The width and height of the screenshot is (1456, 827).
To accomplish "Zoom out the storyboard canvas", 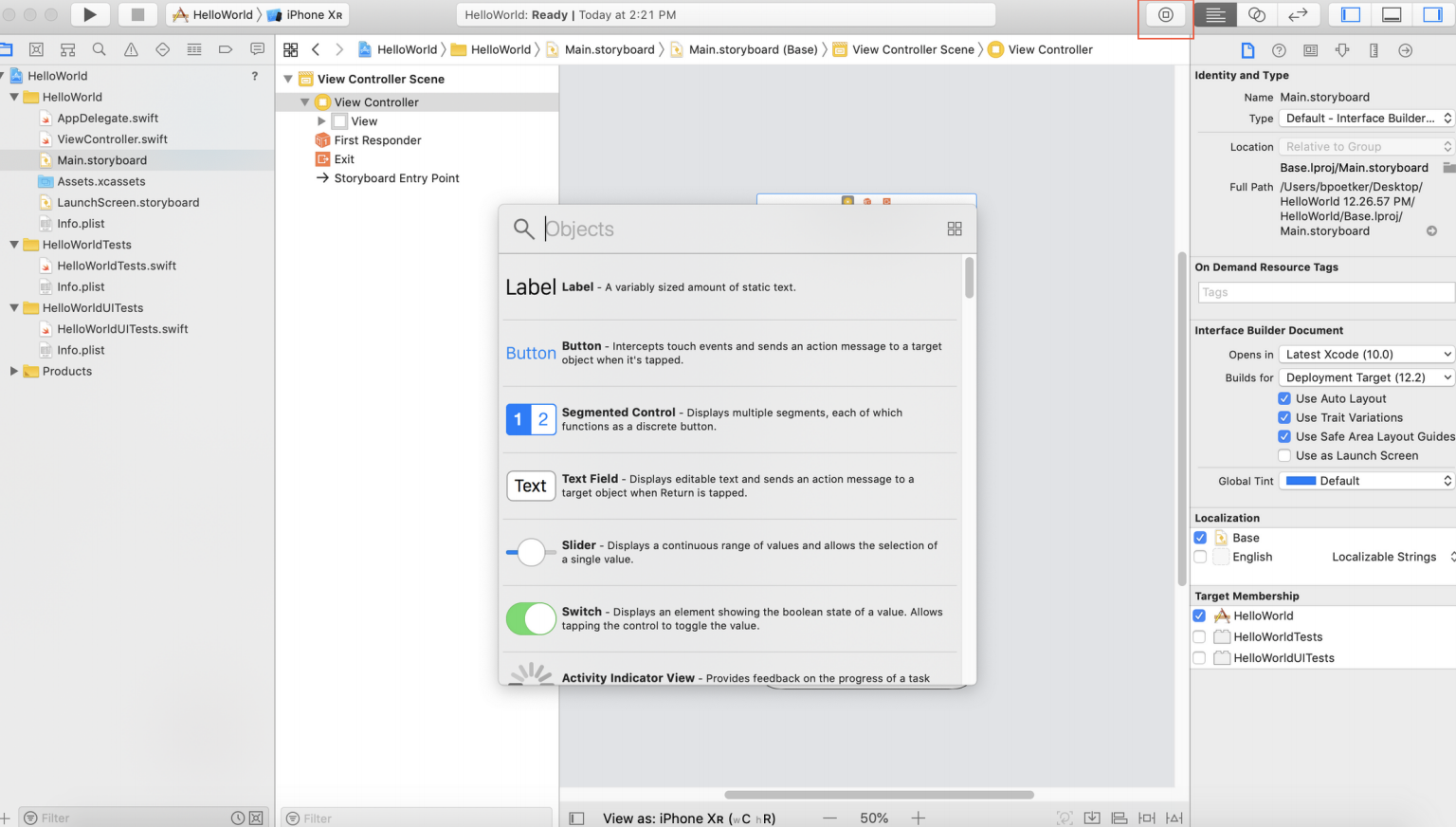I will (x=830, y=818).
